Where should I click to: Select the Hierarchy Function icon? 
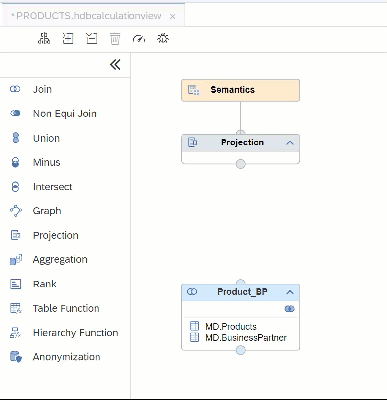(16, 333)
